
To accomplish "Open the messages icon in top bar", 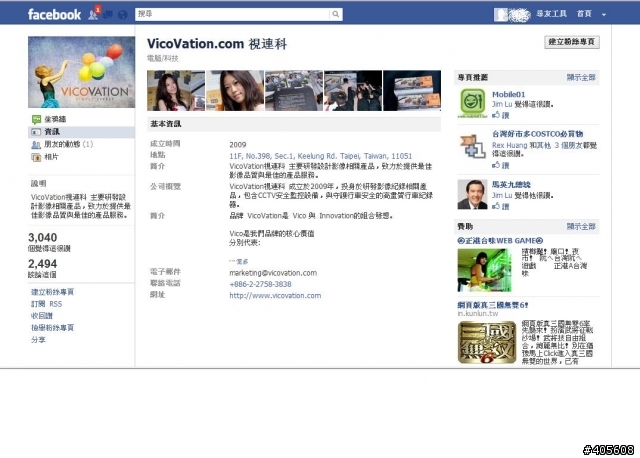I will (108, 15).
